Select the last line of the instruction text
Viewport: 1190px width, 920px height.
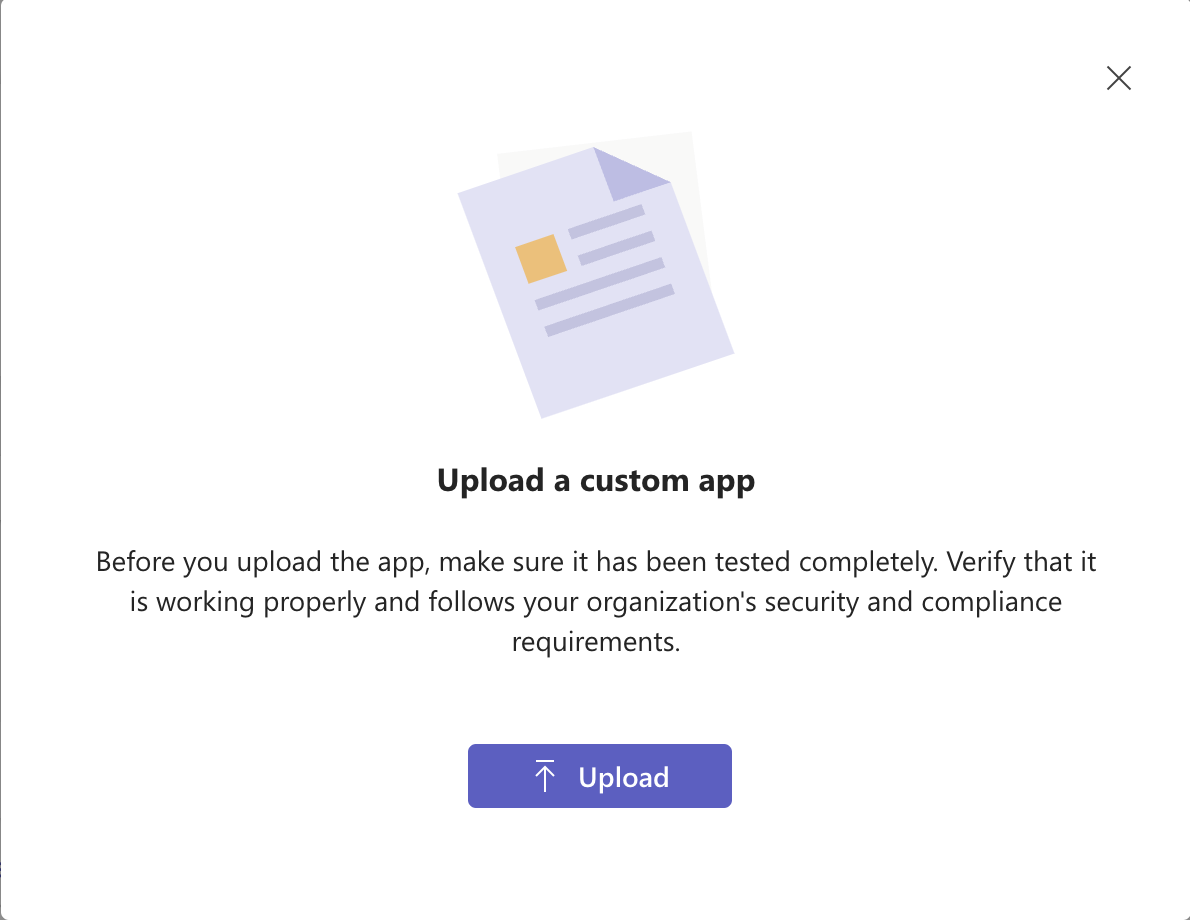[x=596, y=641]
